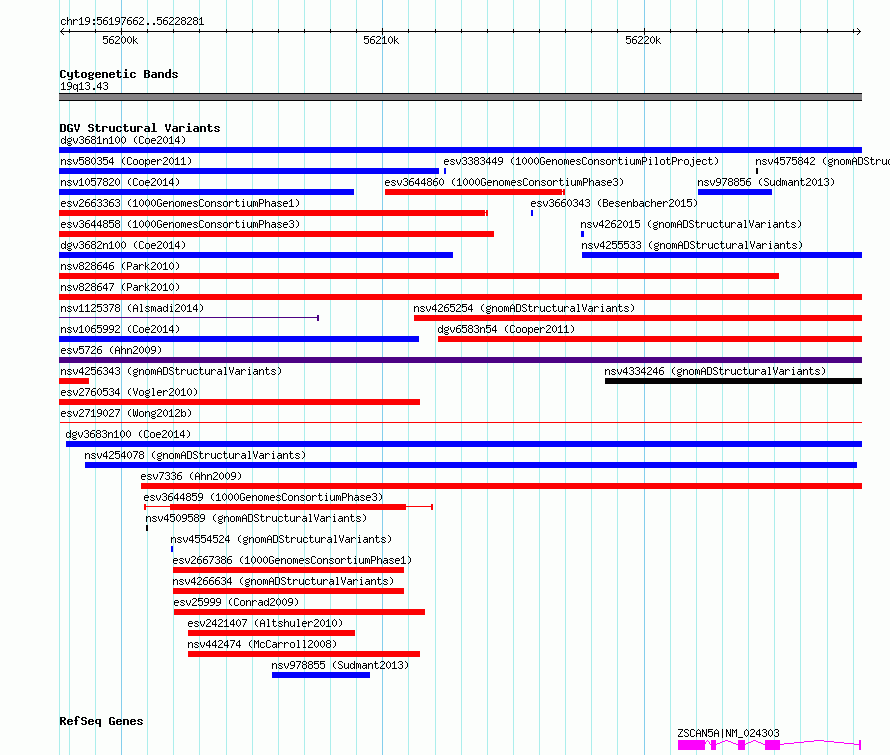Open esv7336 (Ahn2009) variant label
The height and width of the screenshot is (755, 890).
coord(191,476)
